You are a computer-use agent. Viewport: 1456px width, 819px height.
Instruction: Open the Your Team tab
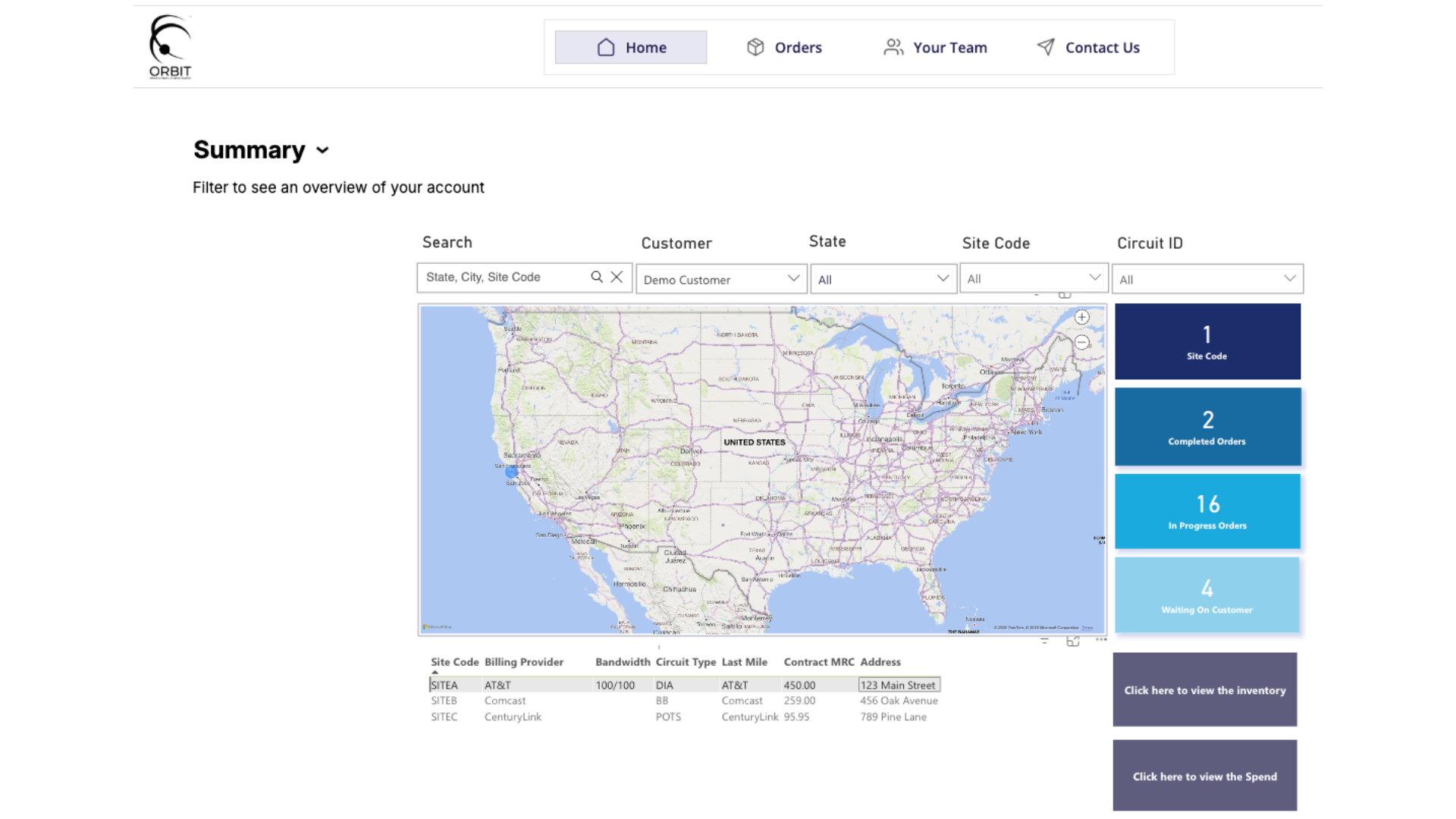click(935, 48)
